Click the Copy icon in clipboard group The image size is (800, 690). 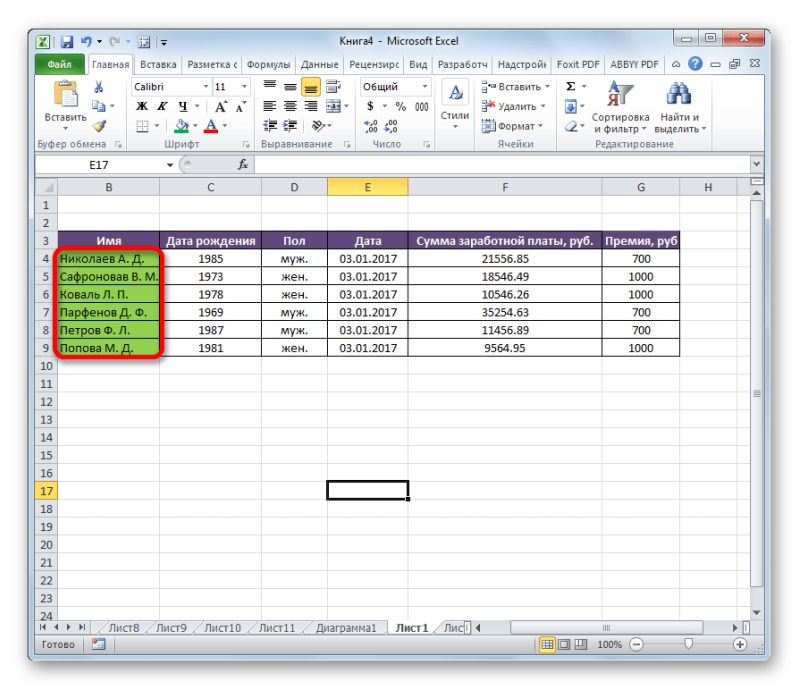(x=98, y=106)
